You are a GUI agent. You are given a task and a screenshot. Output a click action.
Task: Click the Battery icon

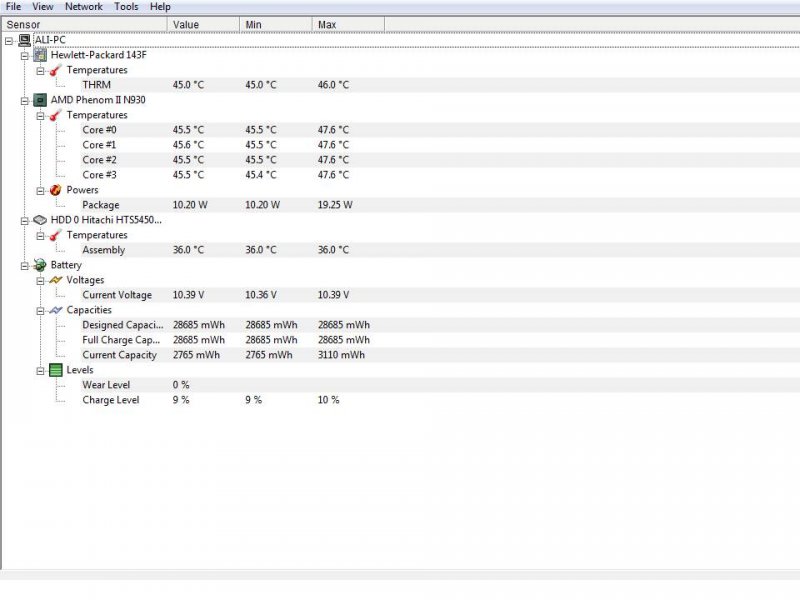tap(40, 265)
